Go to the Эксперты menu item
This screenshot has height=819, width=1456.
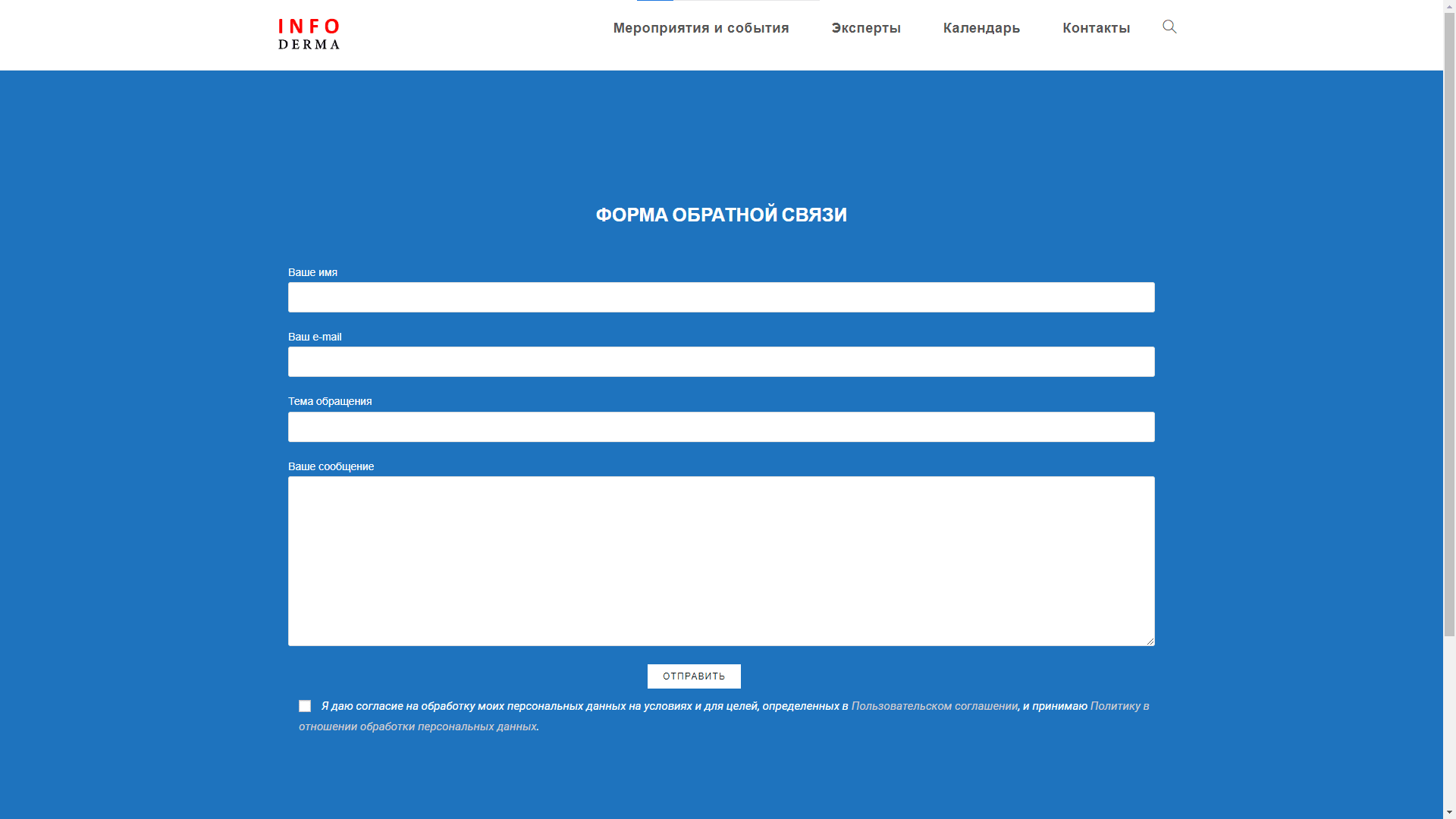(865, 28)
